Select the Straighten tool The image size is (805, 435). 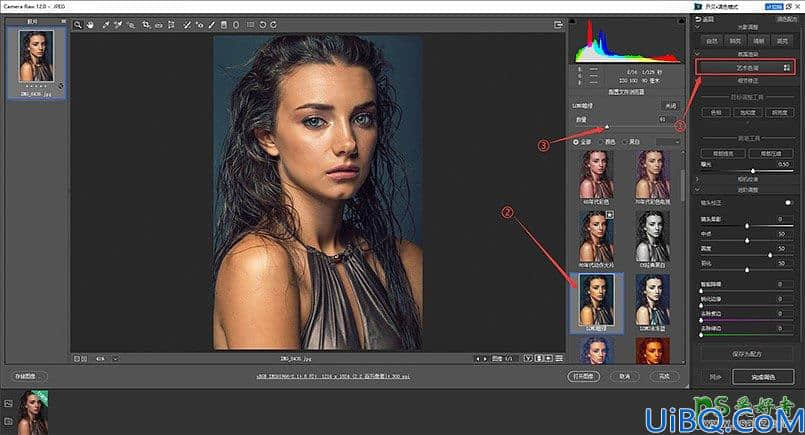[159, 25]
